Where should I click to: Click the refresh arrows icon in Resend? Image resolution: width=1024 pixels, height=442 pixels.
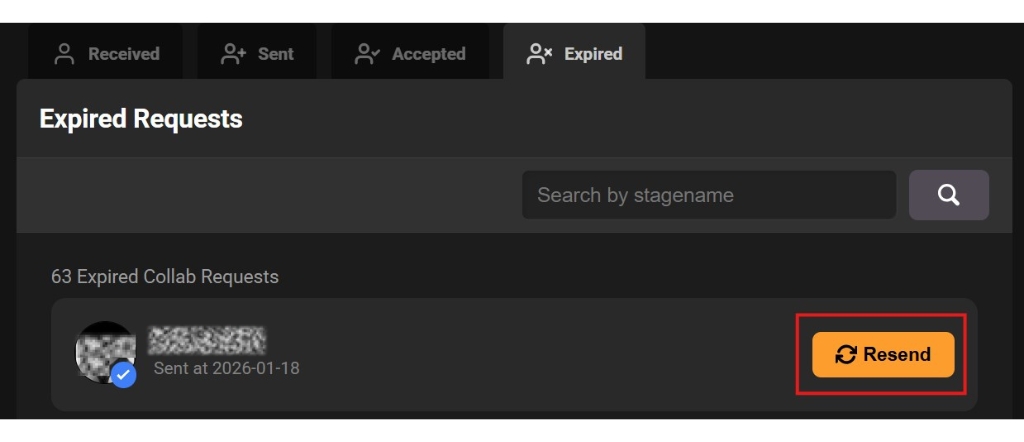[x=846, y=354]
